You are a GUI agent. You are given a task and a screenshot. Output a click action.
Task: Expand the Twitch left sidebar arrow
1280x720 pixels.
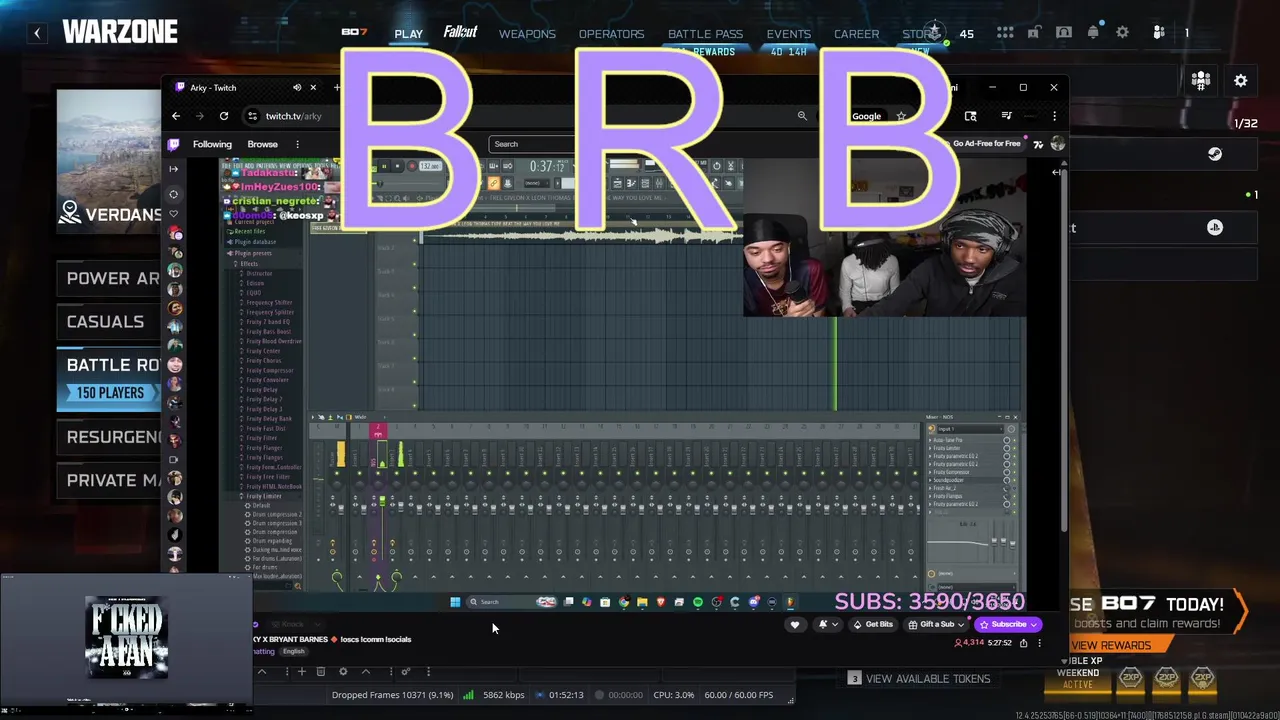point(174,169)
